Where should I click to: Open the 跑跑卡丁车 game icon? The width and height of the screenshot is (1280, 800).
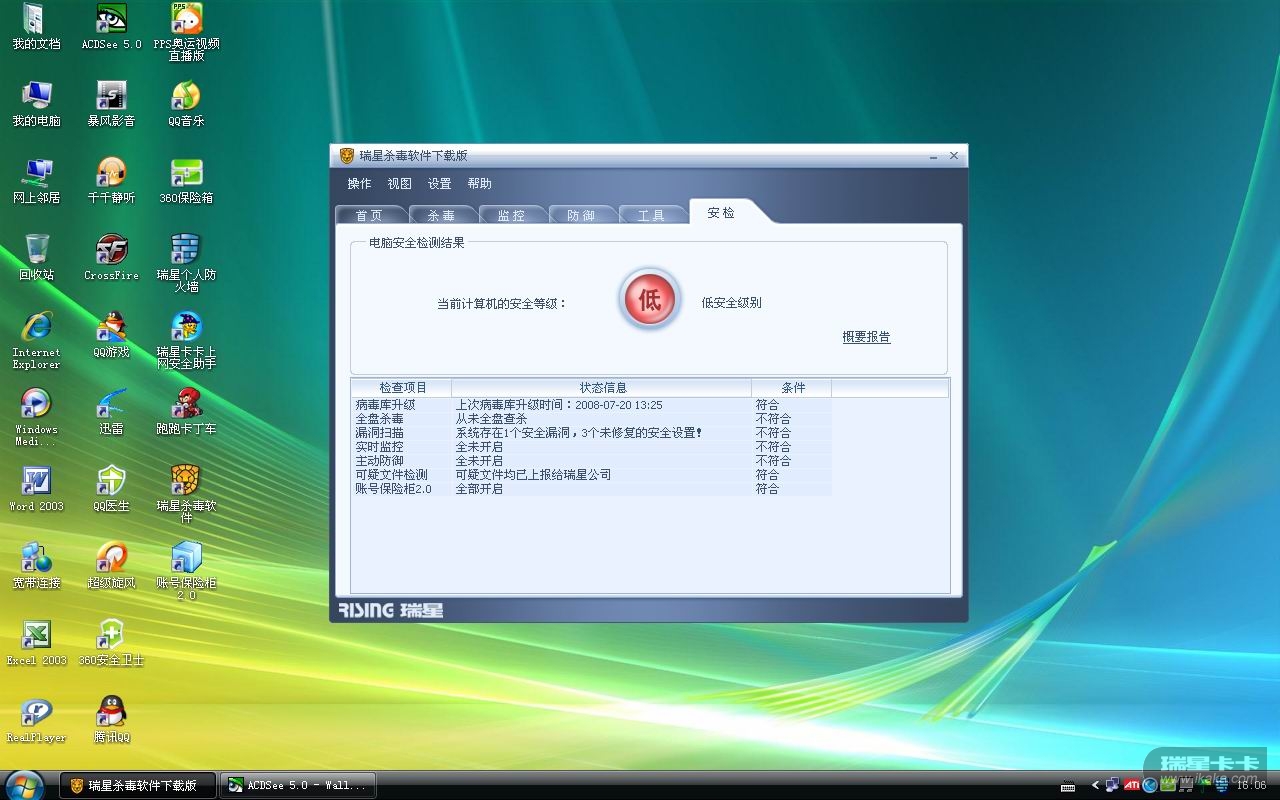(x=186, y=412)
